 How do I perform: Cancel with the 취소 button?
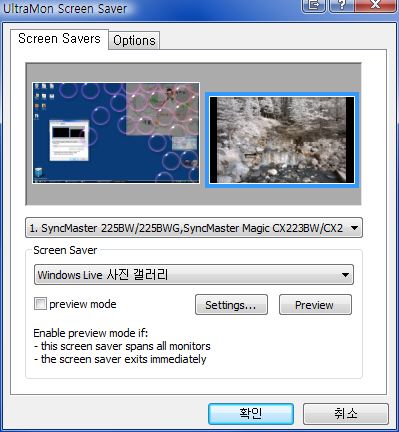346,414
